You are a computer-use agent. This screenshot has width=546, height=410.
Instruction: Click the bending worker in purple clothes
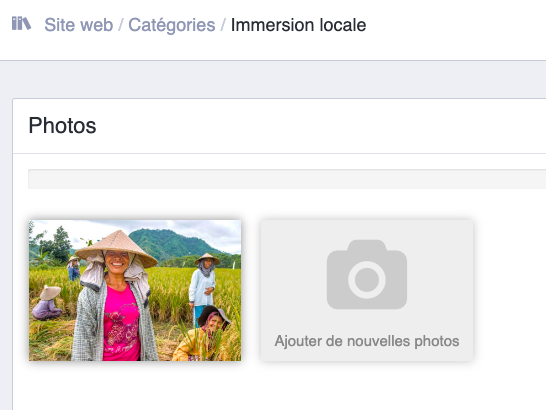(x=47, y=304)
